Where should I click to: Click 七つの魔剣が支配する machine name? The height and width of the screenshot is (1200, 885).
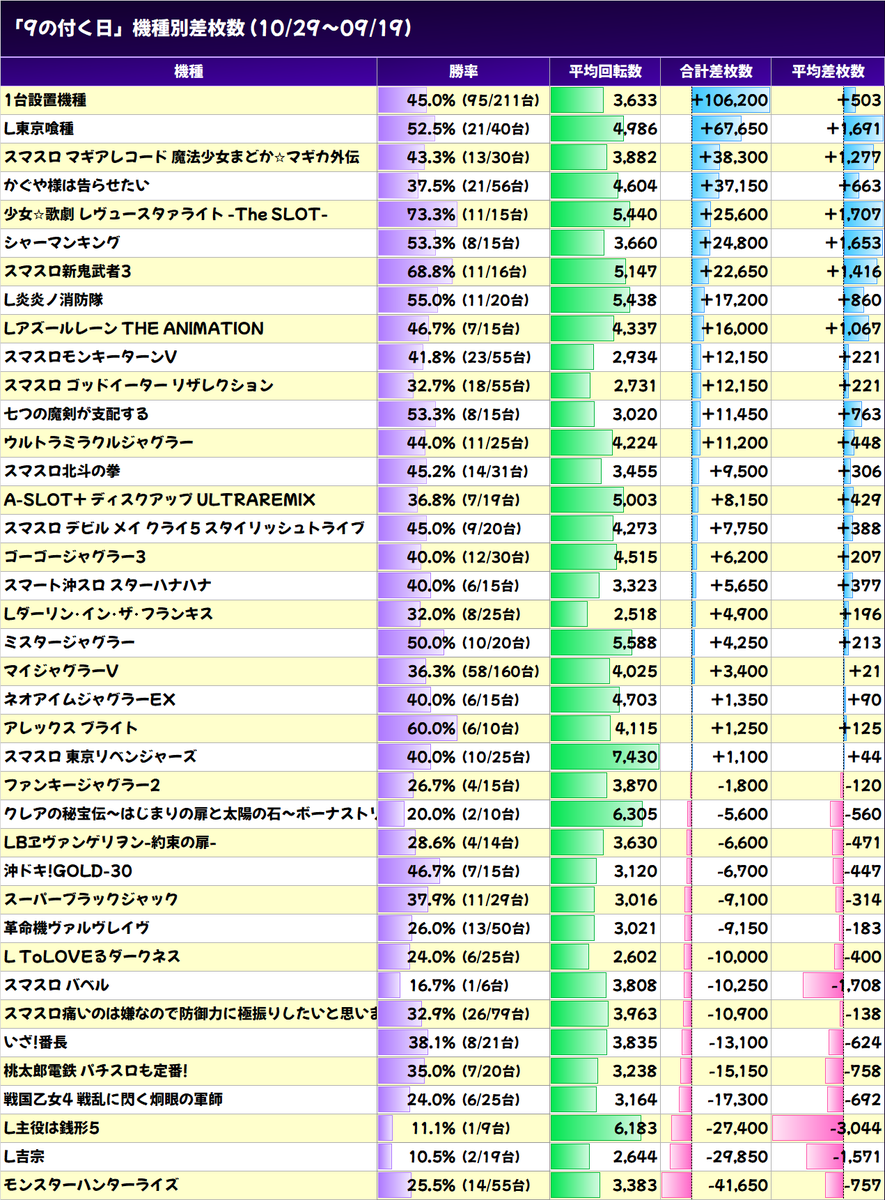76,414
